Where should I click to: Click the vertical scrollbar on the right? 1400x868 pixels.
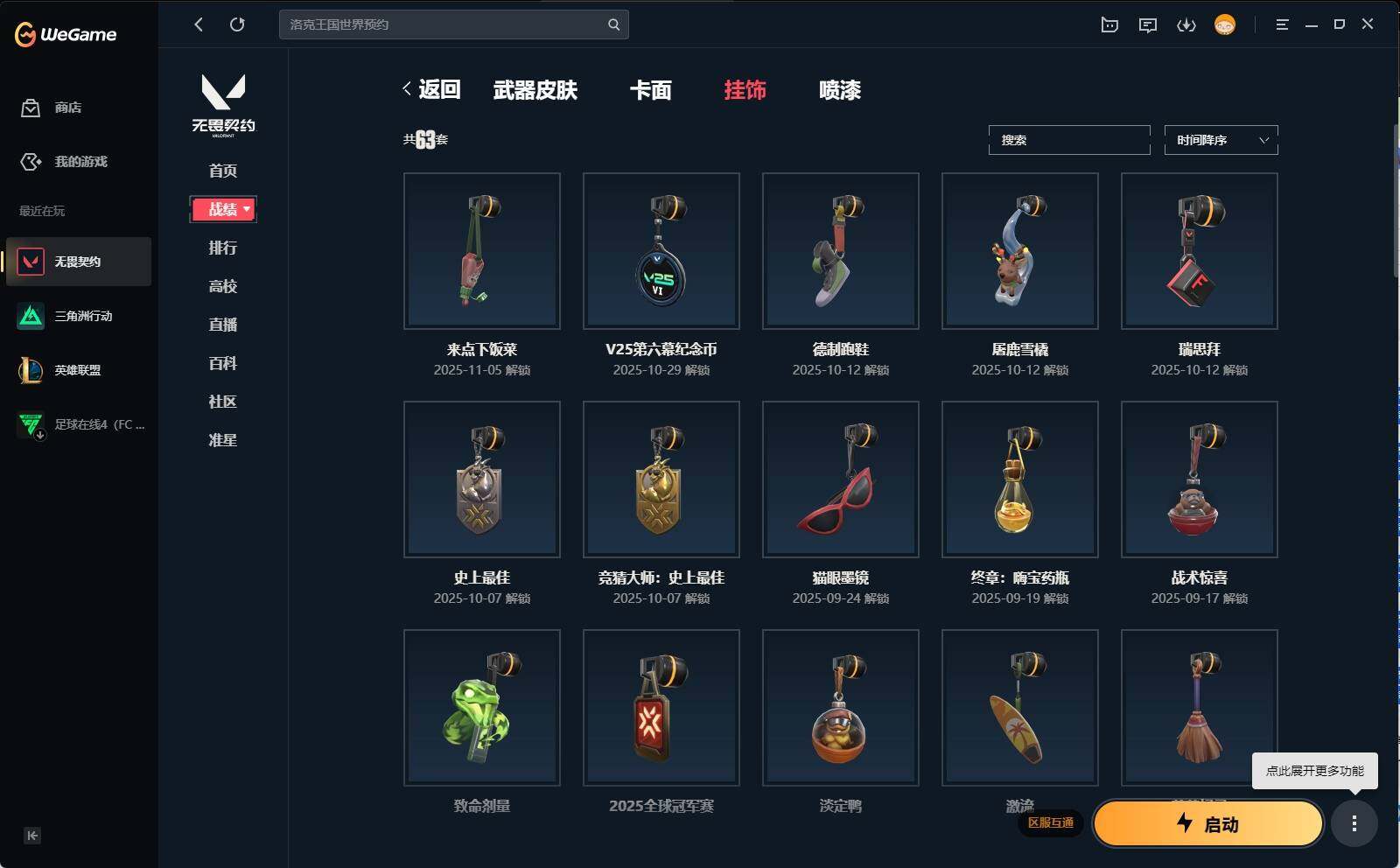point(1396,201)
